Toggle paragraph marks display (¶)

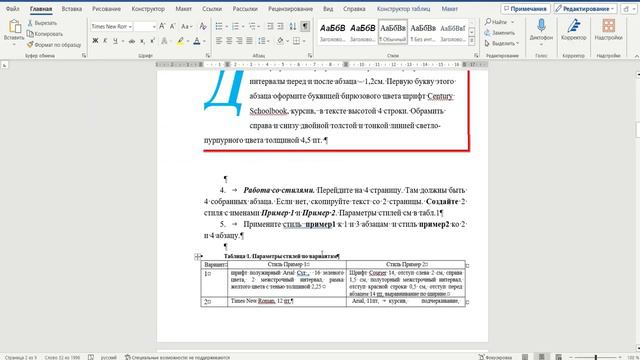coord(305,27)
